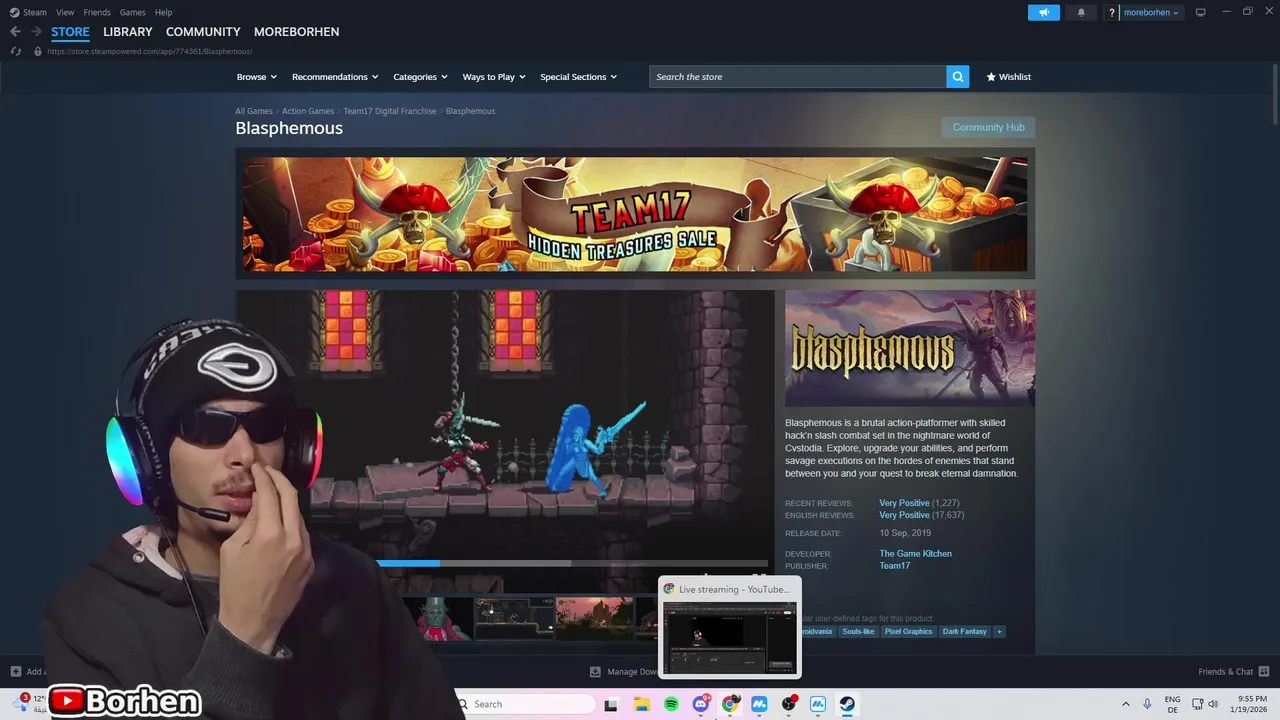Viewport: 1280px width, 720px height.
Task: Click the Steam taskbar icon
Action: [x=846, y=704]
